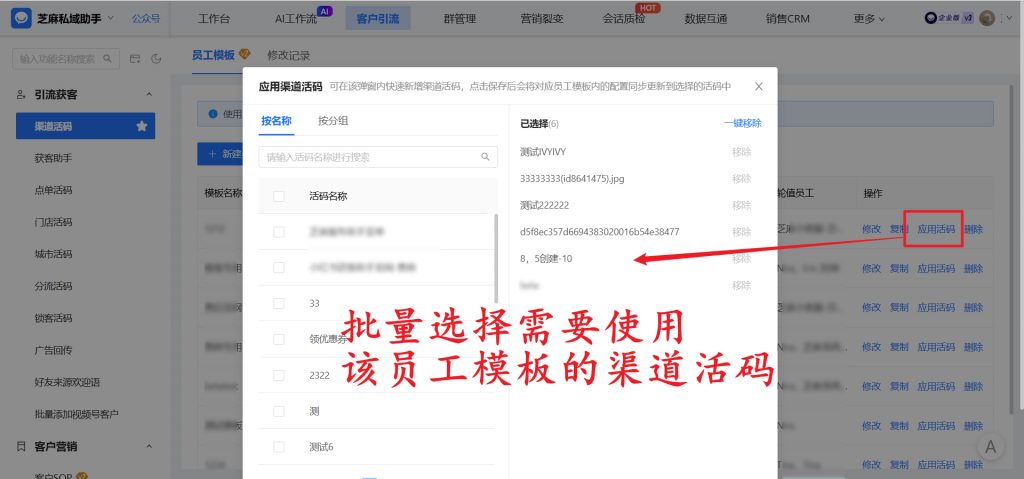Close the 应用渠道活码 dialog
The image size is (1024, 479).
click(x=758, y=86)
